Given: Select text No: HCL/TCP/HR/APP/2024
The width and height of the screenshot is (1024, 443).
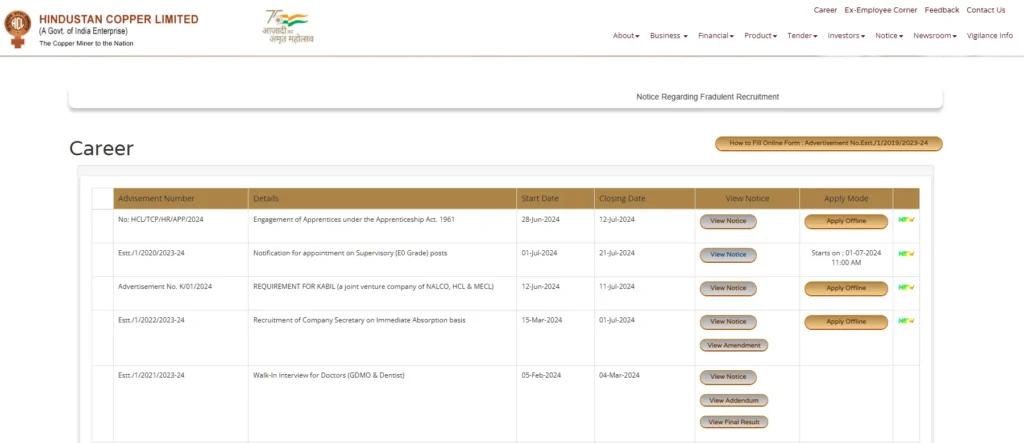Looking at the screenshot, I should pos(161,220).
